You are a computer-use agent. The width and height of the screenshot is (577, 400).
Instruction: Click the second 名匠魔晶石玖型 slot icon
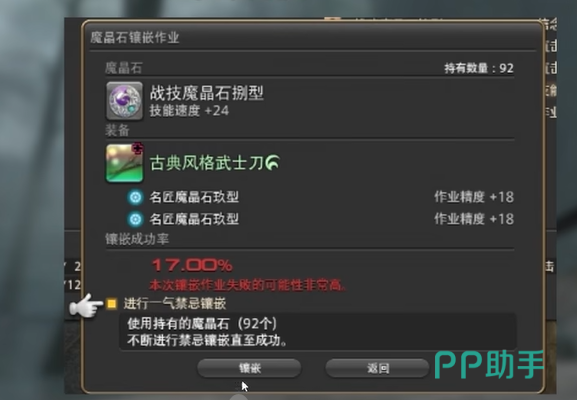pos(135,219)
